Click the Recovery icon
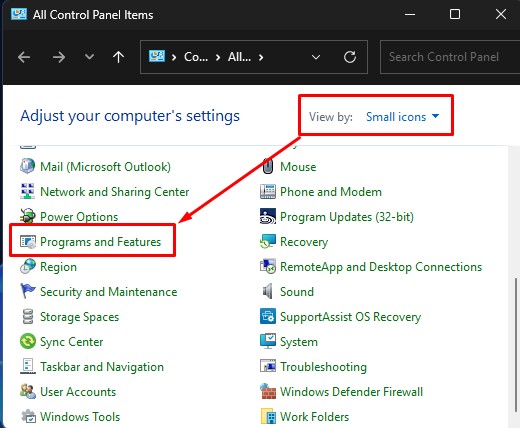 pyautogui.click(x=268, y=242)
